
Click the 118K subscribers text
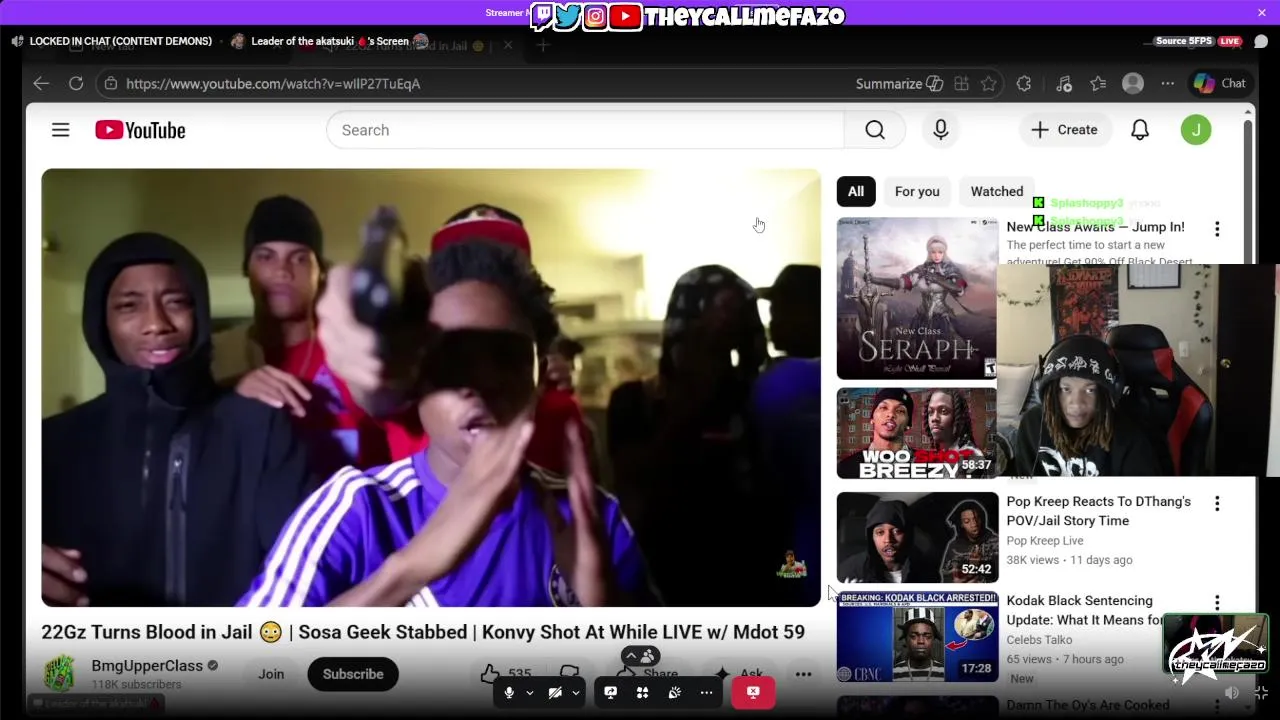point(136,685)
